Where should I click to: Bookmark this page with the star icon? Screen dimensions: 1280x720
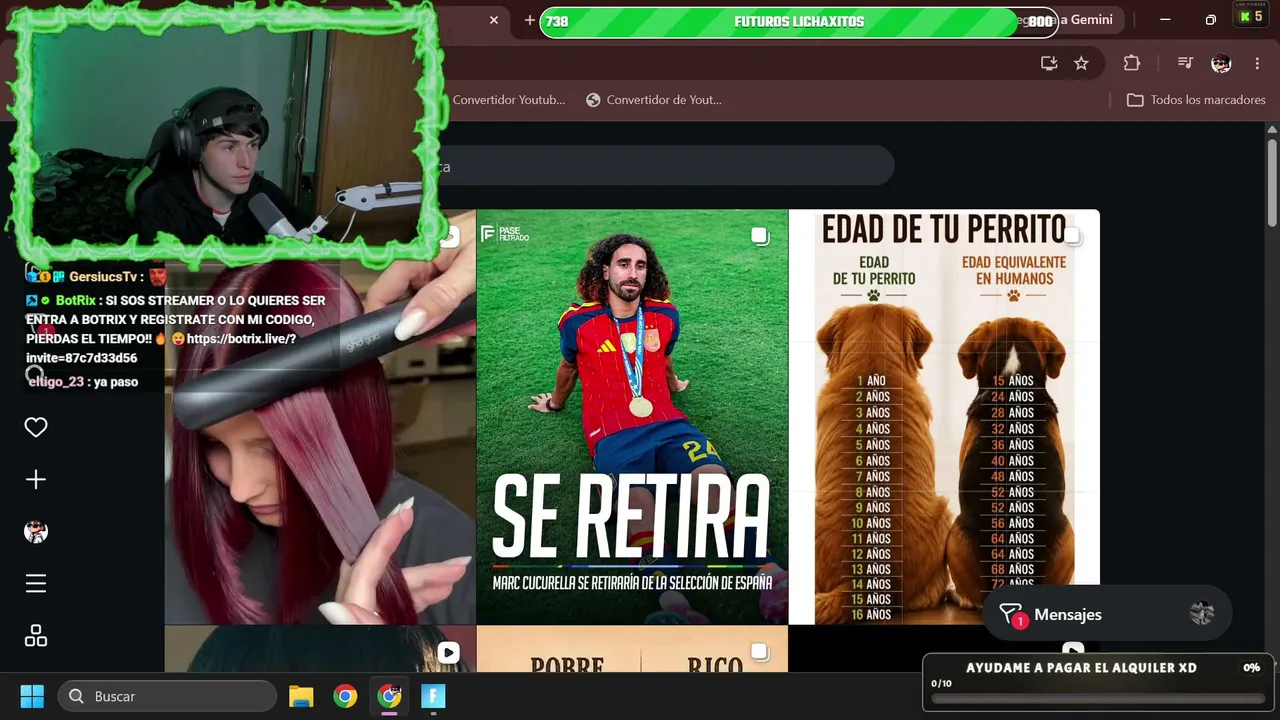(x=1081, y=63)
